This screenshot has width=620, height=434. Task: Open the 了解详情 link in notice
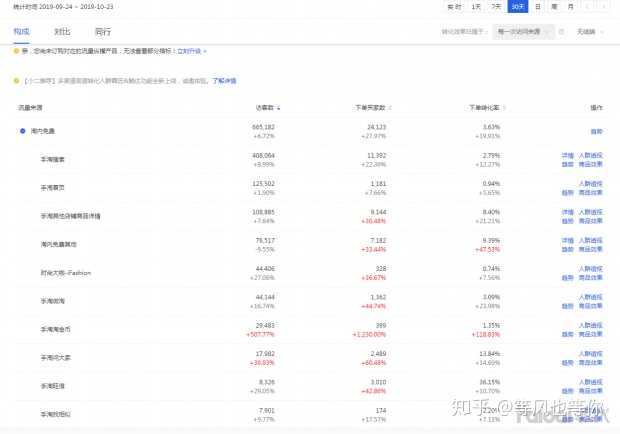pyautogui.click(x=224, y=79)
